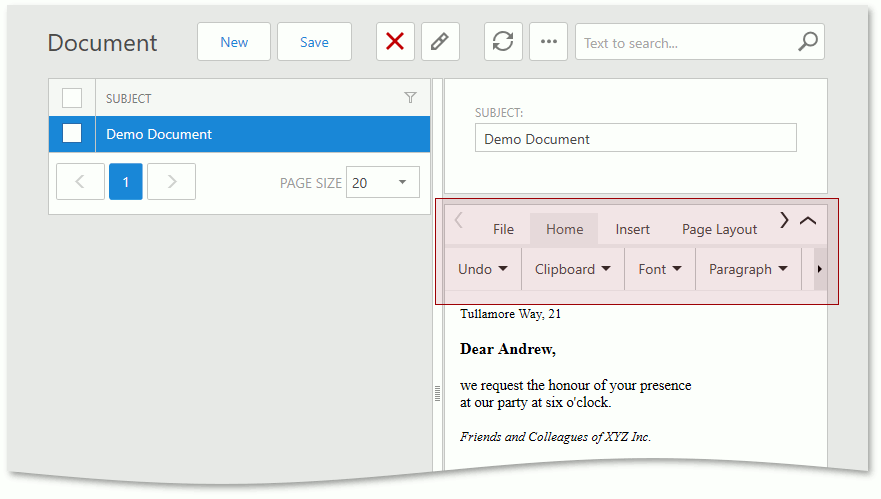Click the filter icon in Subject column
The width and height of the screenshot is (881, 499).
tap(410, 98)
